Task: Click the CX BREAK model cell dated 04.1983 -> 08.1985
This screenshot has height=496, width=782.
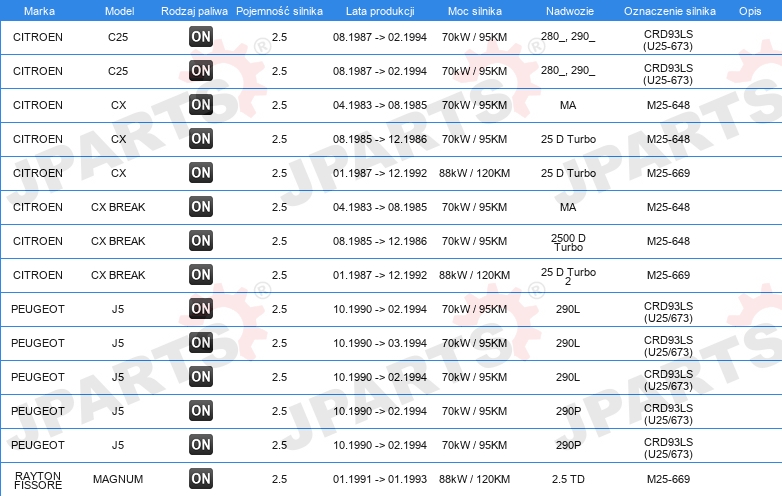Action: coord(118,207)
